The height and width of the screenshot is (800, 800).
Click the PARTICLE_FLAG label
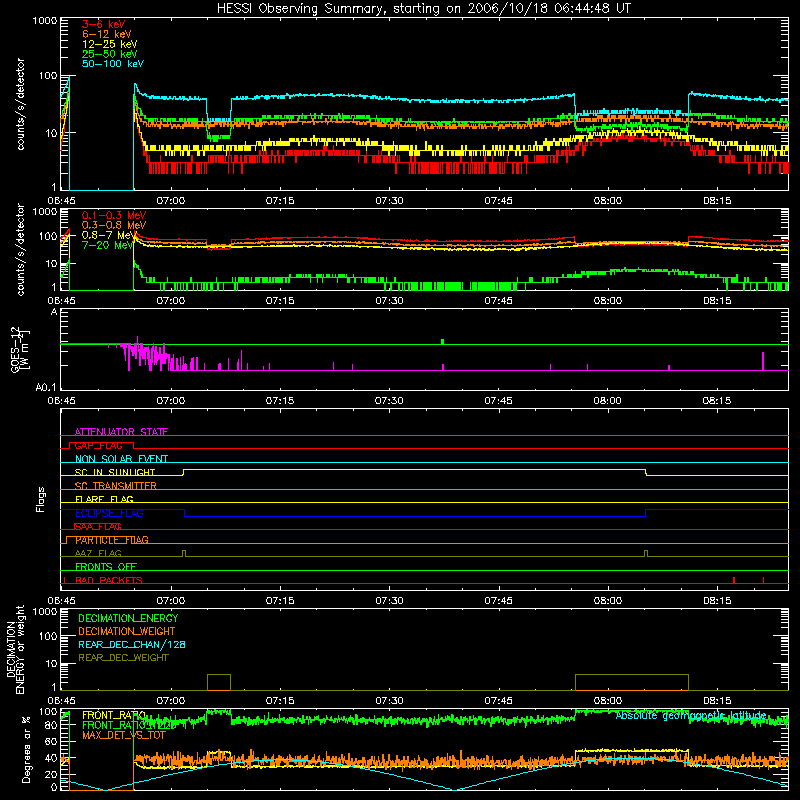click(112, 539)
